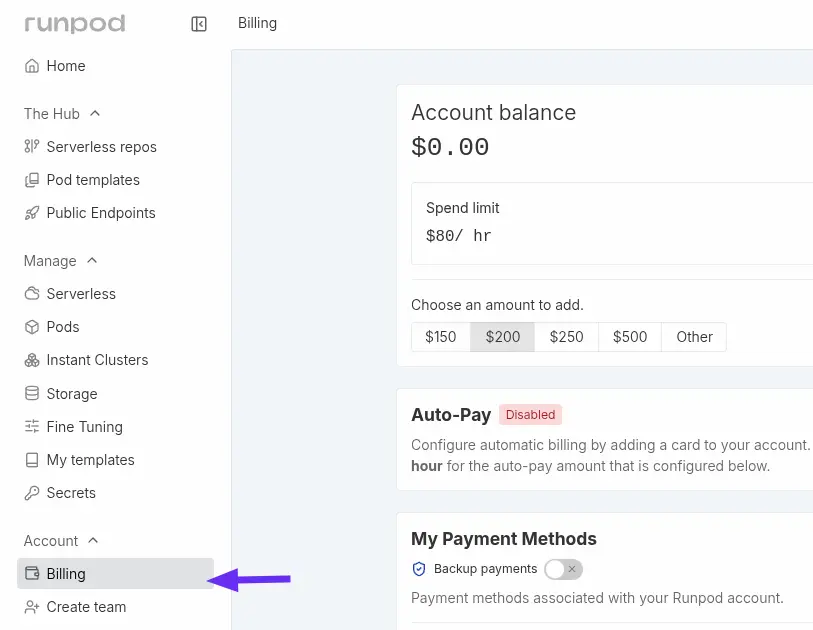Open Create team link
The height and width of the screenshot is (630, 813).
(86, 607)
